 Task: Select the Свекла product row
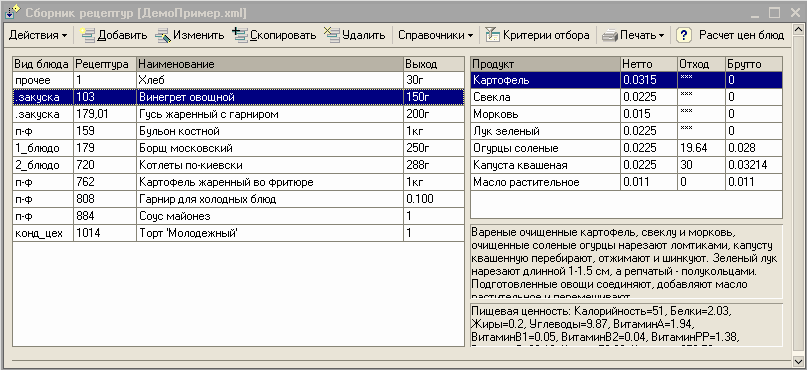(626, 97)
